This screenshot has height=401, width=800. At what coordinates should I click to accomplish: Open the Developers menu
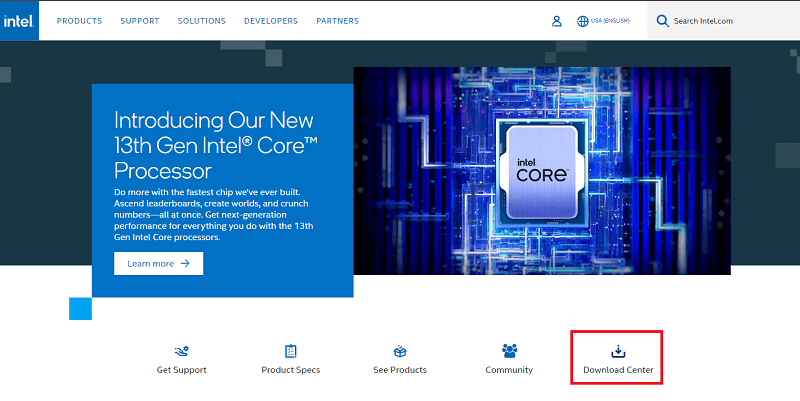click(x=271, y=21)
